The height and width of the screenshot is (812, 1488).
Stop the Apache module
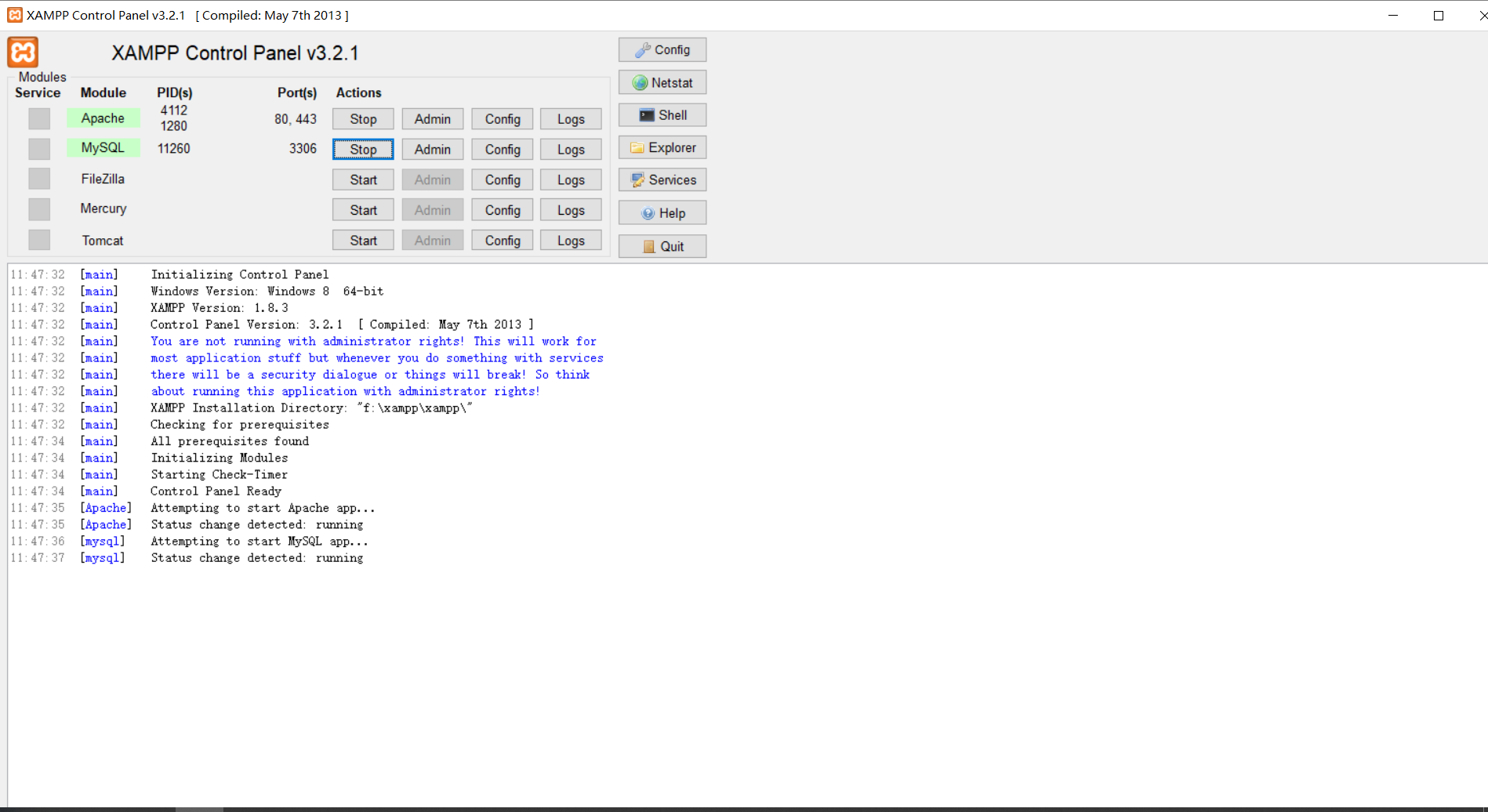[363, 119]
